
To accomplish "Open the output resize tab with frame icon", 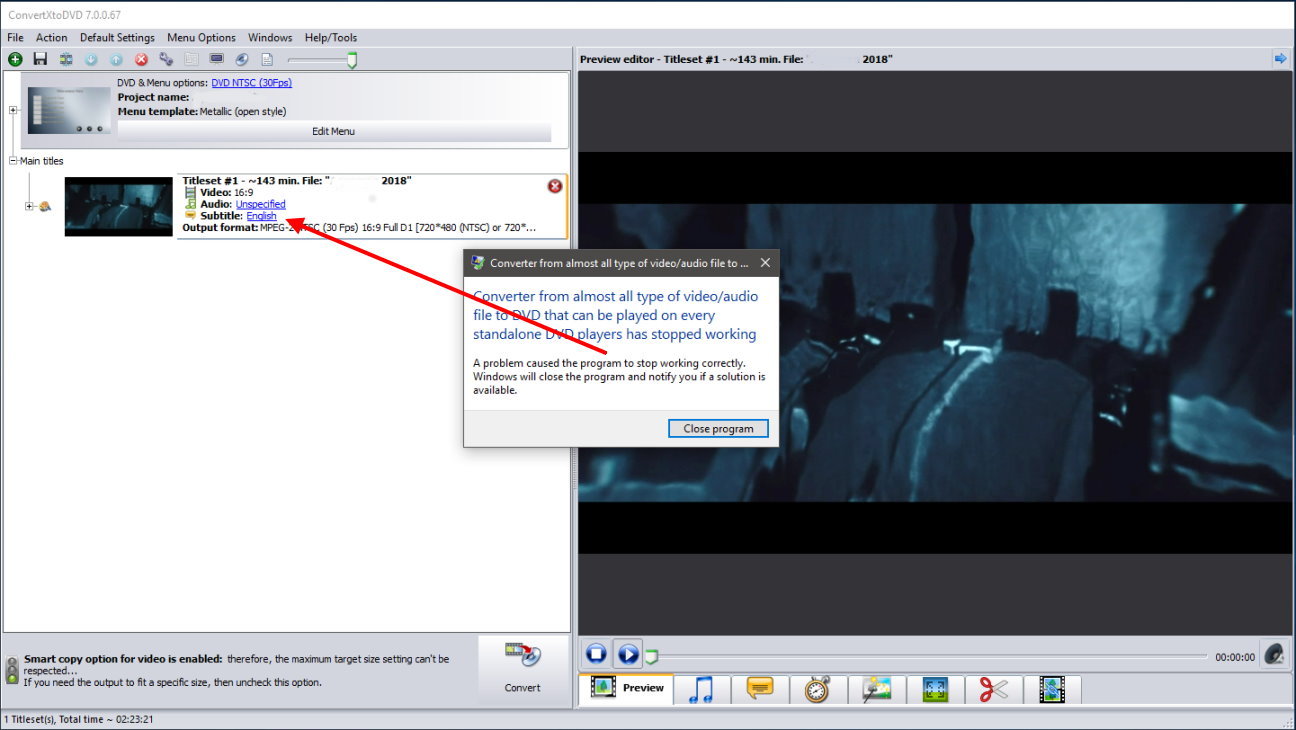I will pyautogui.click(x=935, y=689).
